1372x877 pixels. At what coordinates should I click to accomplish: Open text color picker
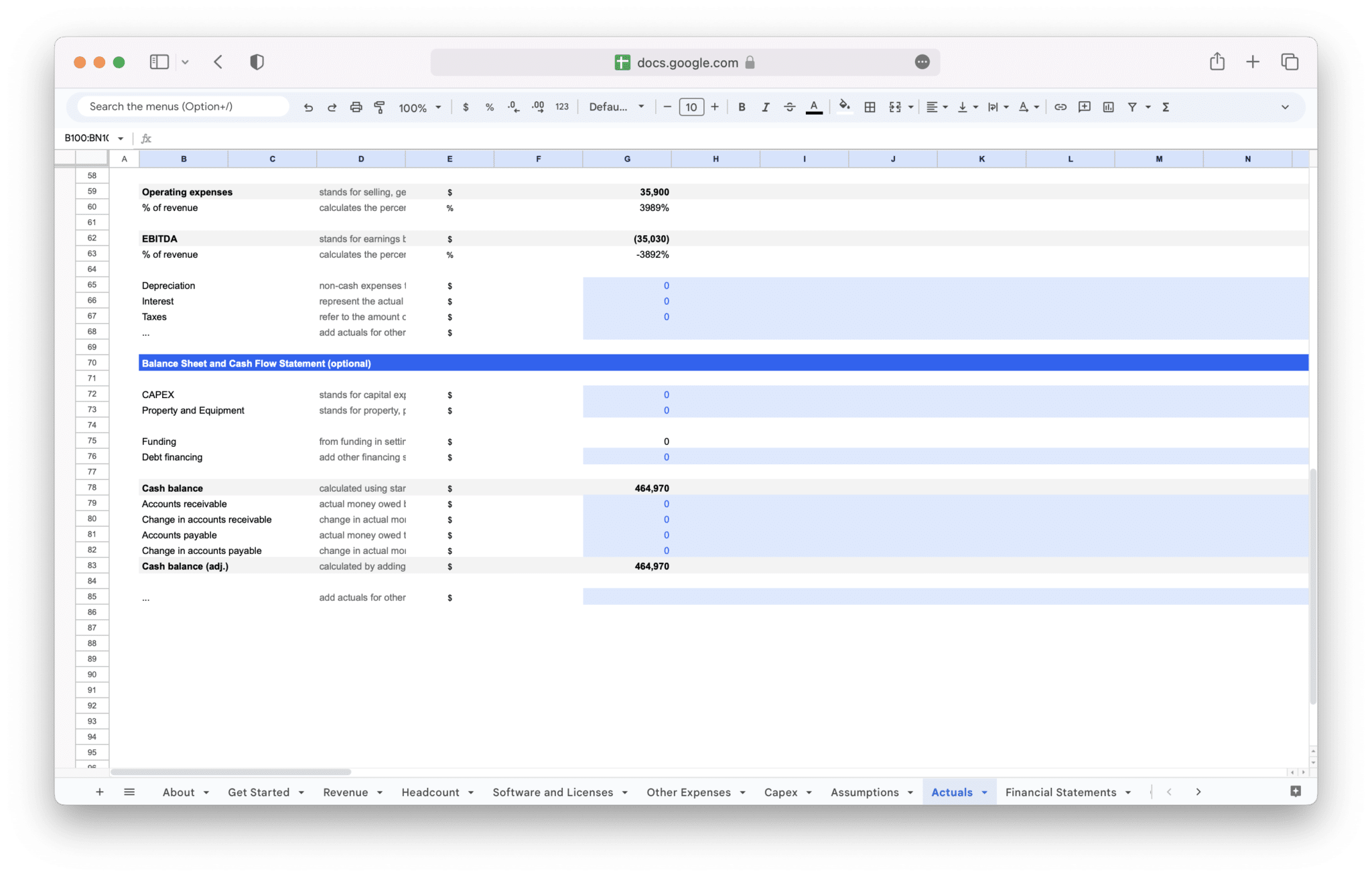coord(814,107)
